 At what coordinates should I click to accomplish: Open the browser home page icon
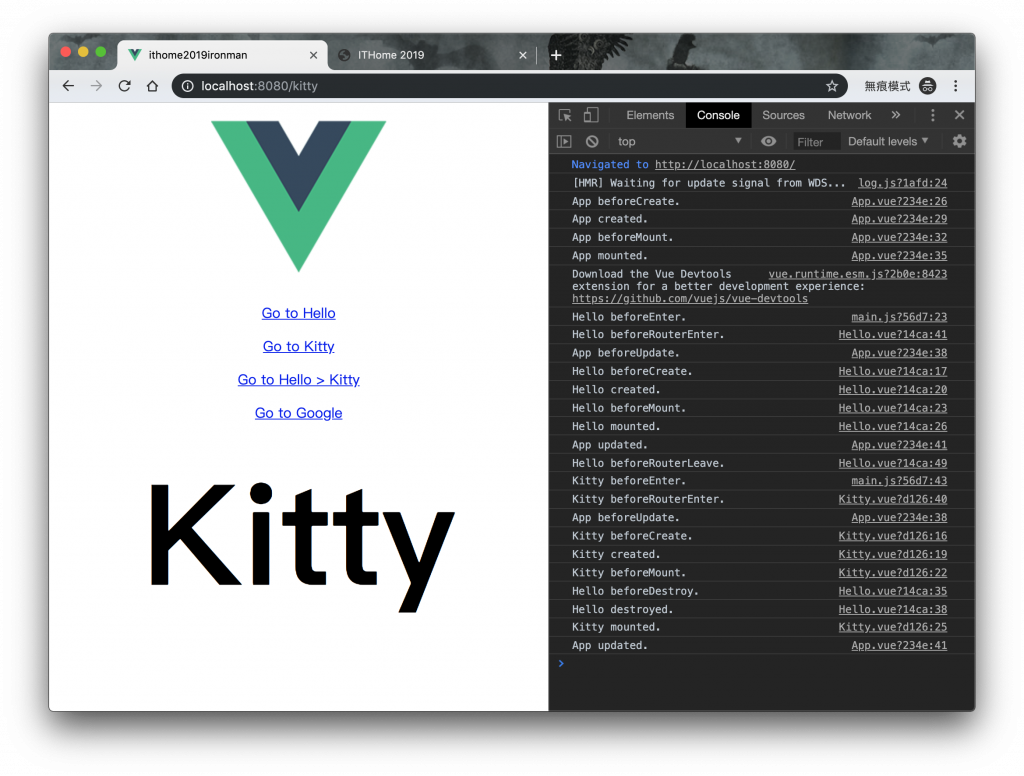pos(152,86)
